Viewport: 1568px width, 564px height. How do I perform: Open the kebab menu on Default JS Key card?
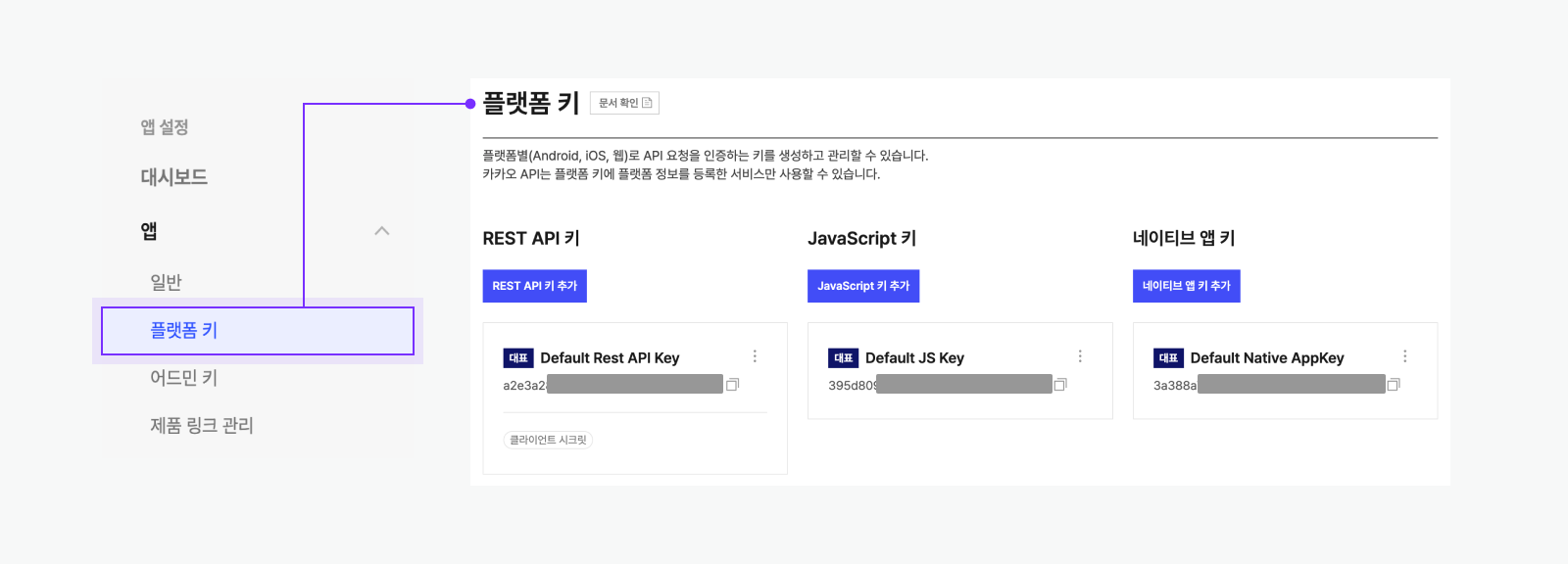[x=1080, y=356]
